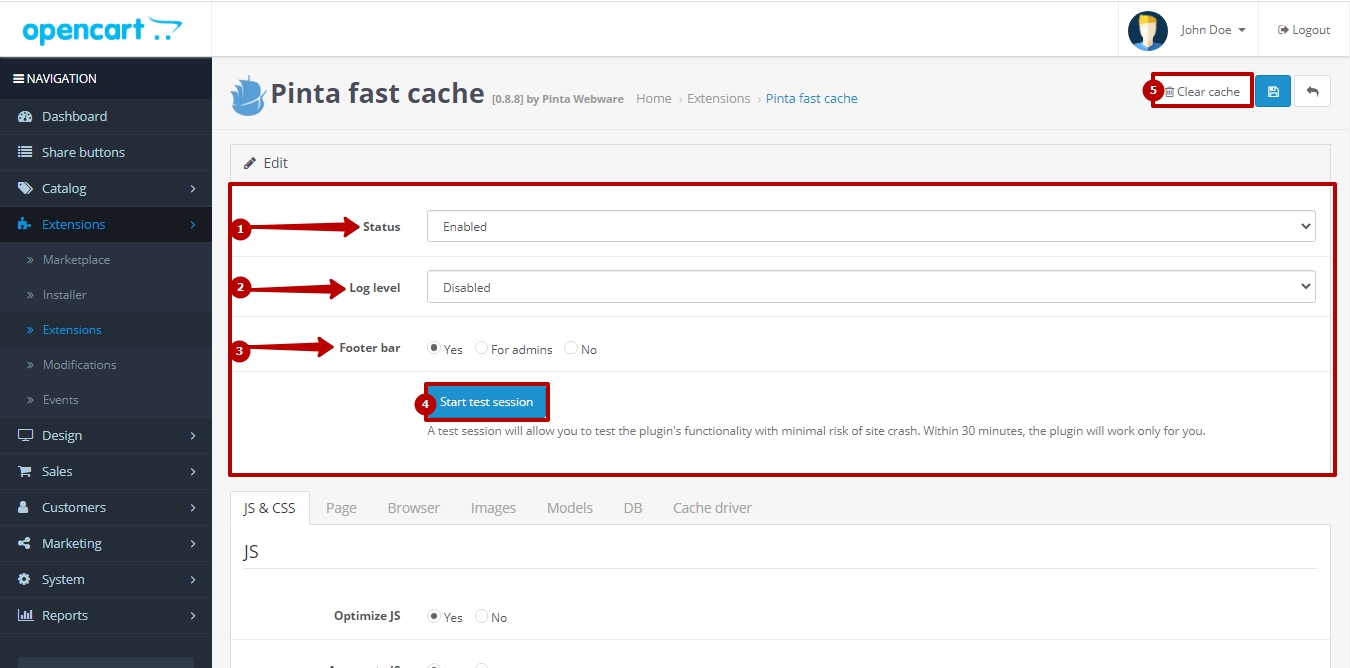Click John Doe's avatar picture

[x=1148, y=30]
